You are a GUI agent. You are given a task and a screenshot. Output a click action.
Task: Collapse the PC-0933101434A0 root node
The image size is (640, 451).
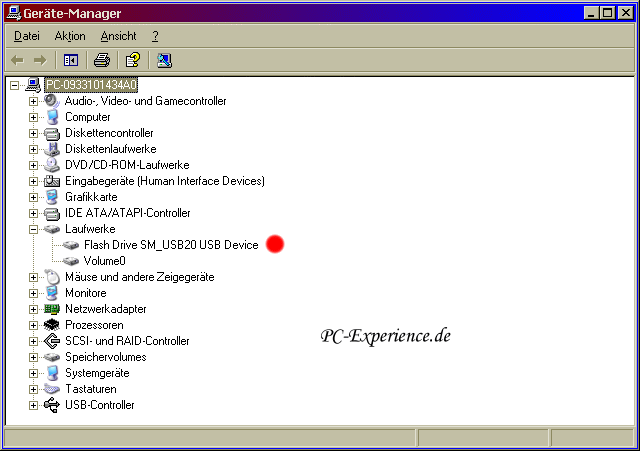pos(15,85)
